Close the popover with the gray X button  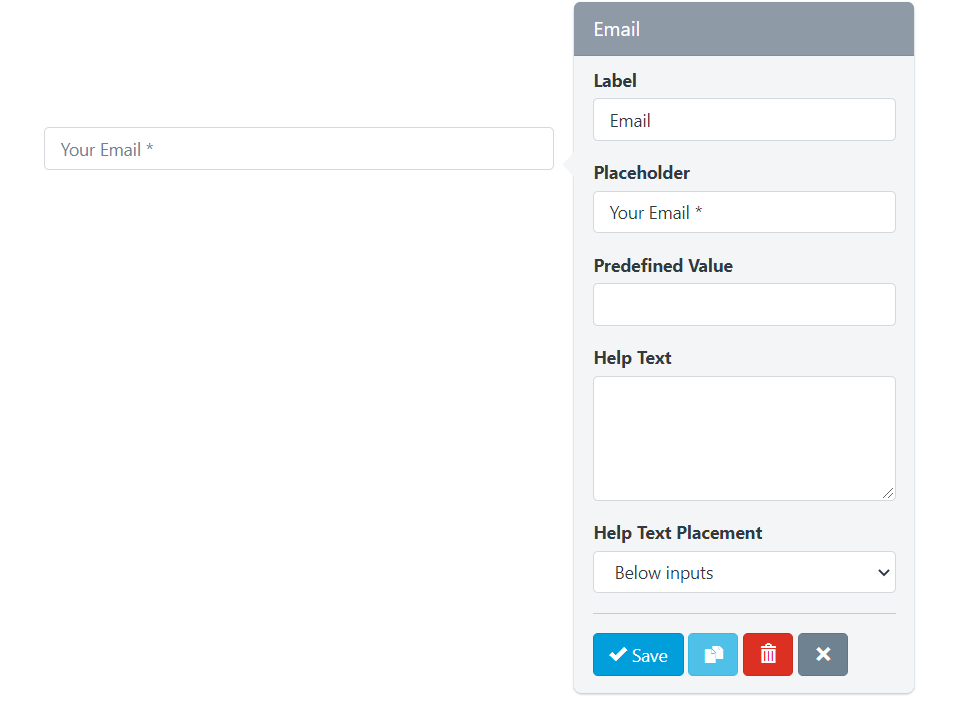(x=823, y=655)
